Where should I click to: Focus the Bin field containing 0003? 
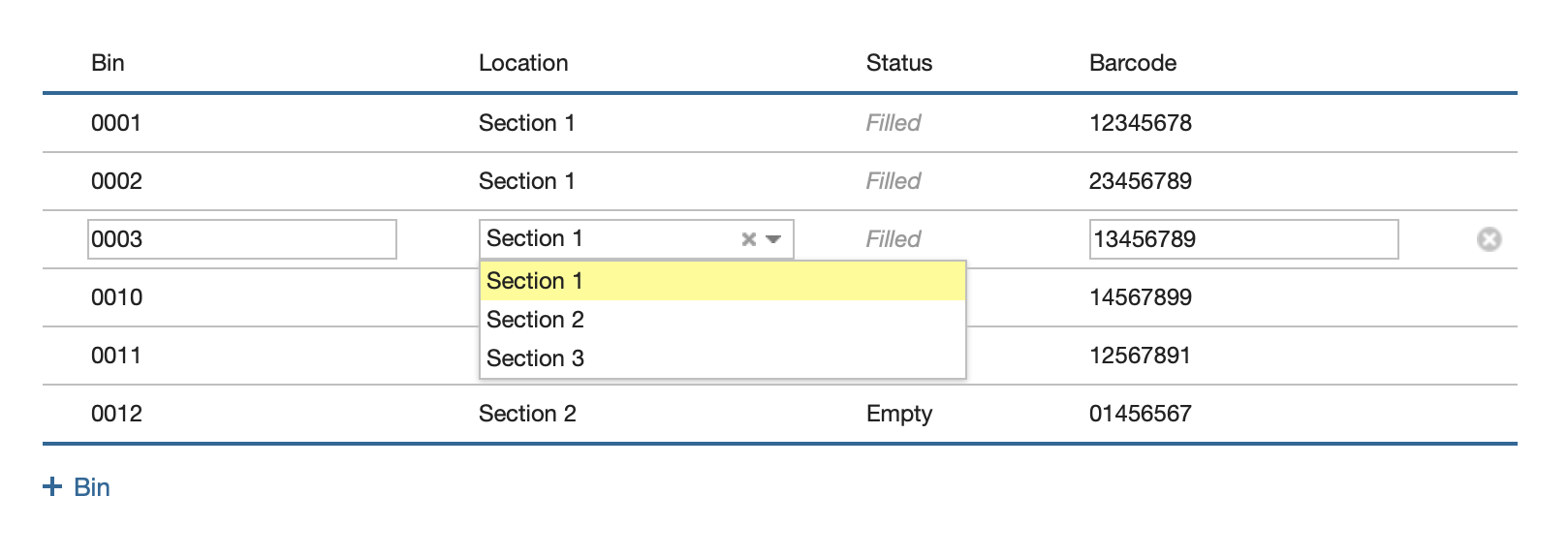[242, 239]
